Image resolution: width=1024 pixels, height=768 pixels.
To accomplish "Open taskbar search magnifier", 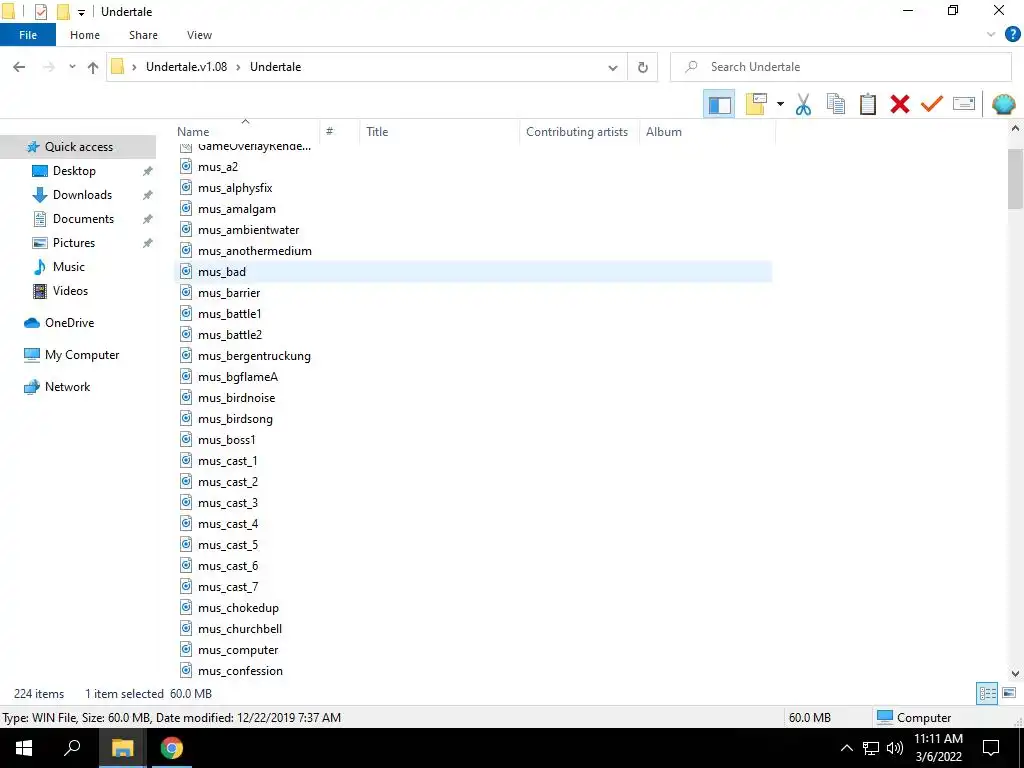I will [x=72, y=748].
